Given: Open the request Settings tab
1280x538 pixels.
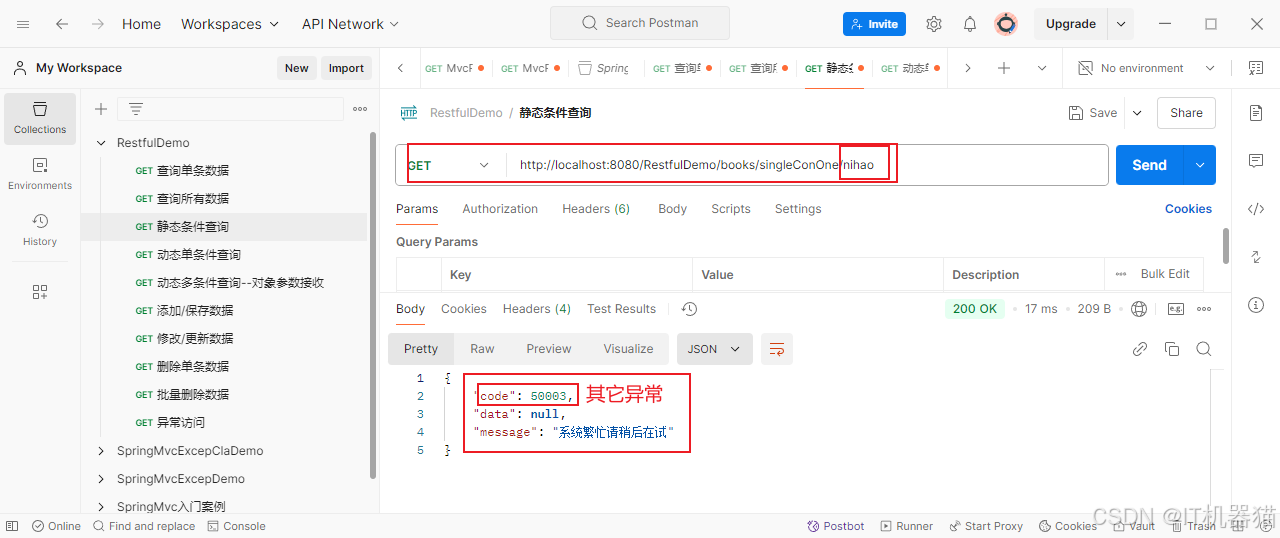Looking at the screenshot, I should point(798,209).
